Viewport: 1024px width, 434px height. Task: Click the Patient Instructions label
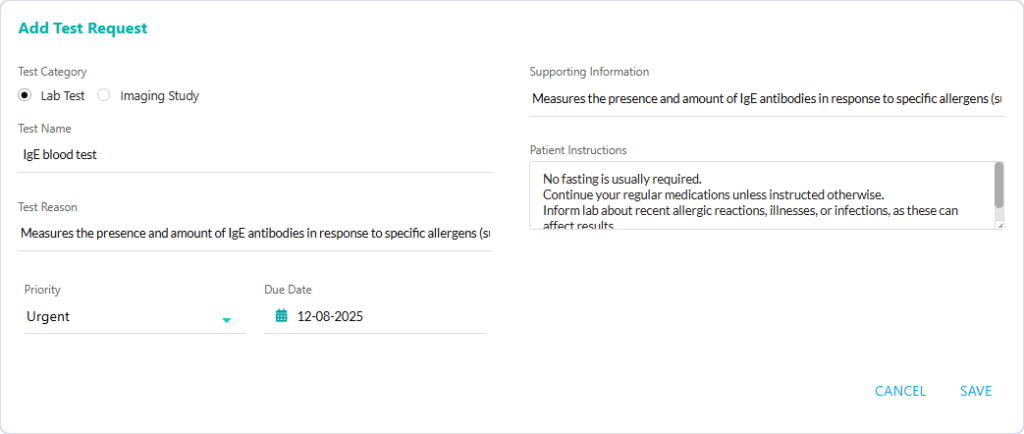[578, 150]
